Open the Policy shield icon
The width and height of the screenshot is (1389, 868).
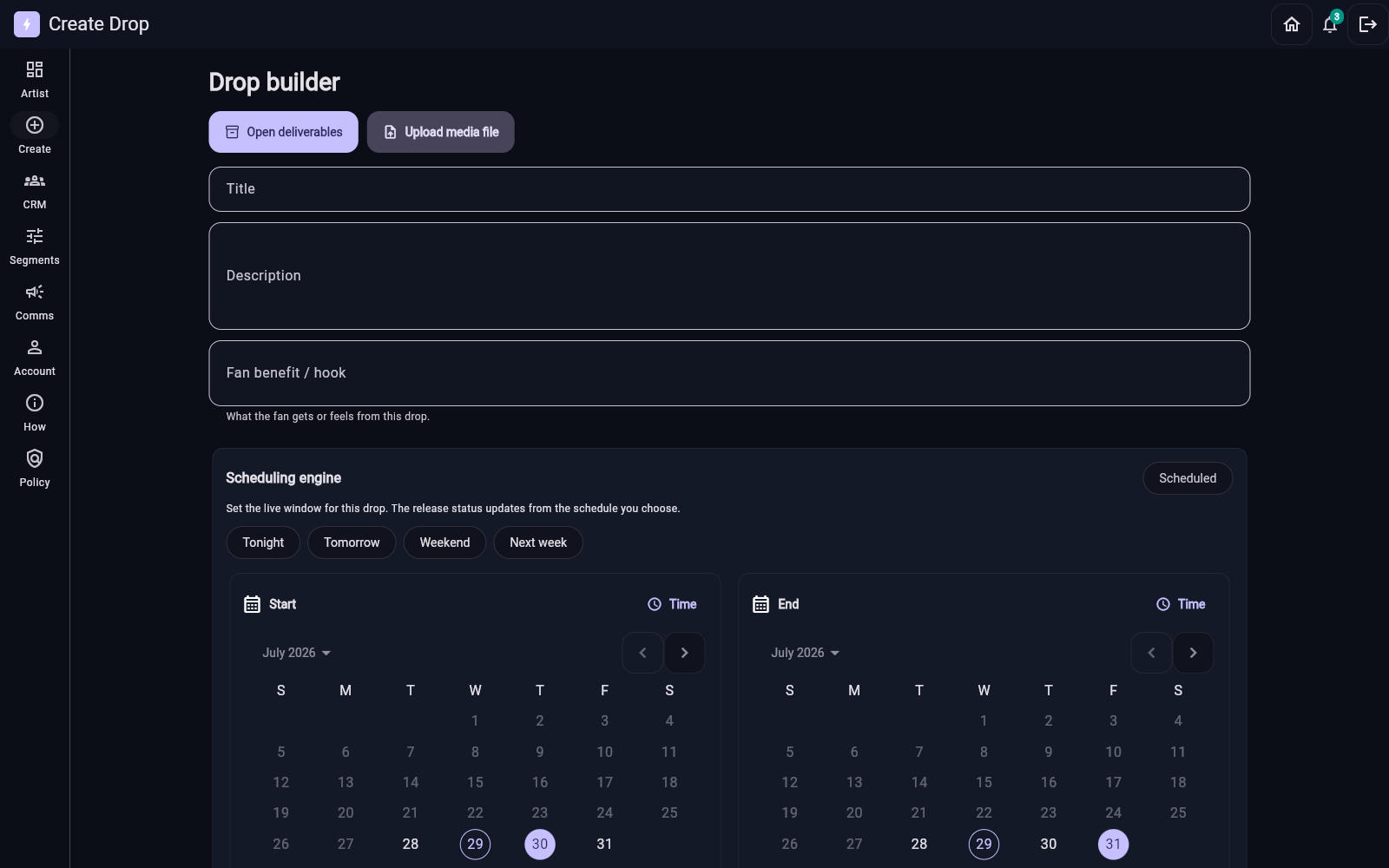(x=35, y=458)
